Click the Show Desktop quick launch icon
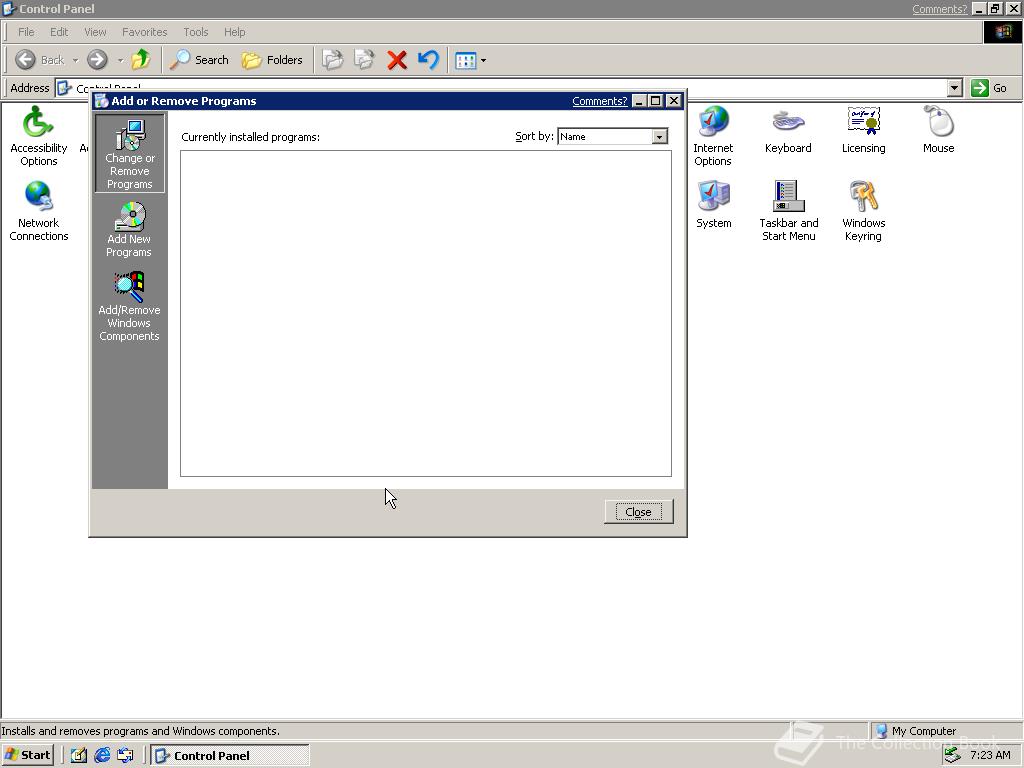Viewport: 1024px width, 768px height. tap(78, 756)
